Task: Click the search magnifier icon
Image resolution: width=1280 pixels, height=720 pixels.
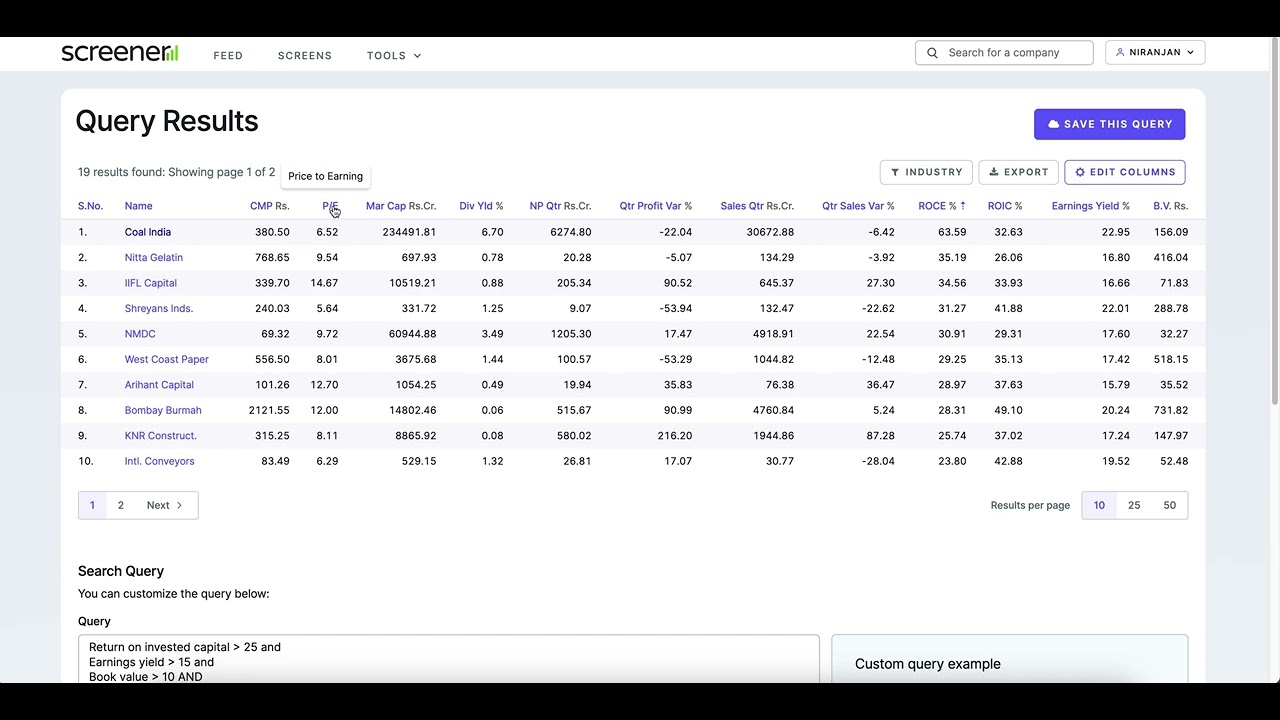Action: pos(933,53)
